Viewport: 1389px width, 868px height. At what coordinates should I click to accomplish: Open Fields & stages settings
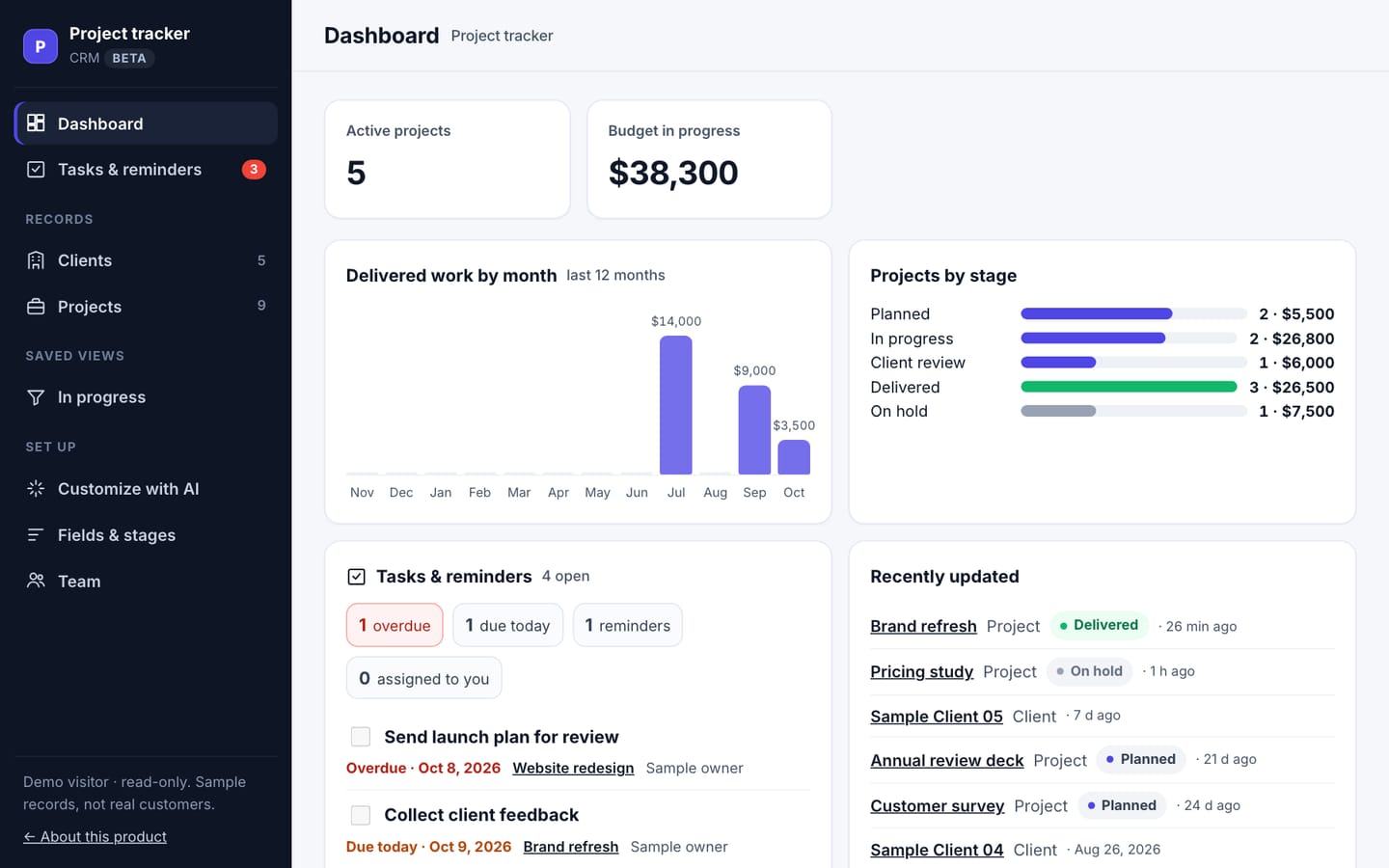click(146, 535)
